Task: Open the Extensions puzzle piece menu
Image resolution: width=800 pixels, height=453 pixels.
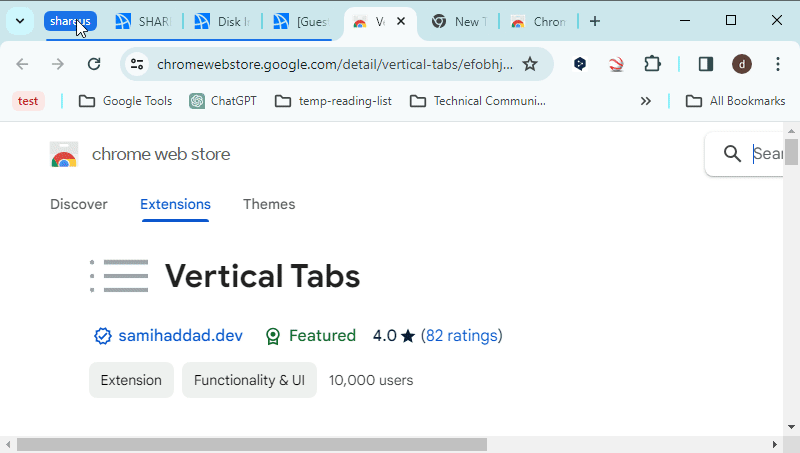Action: coord(652,64)
